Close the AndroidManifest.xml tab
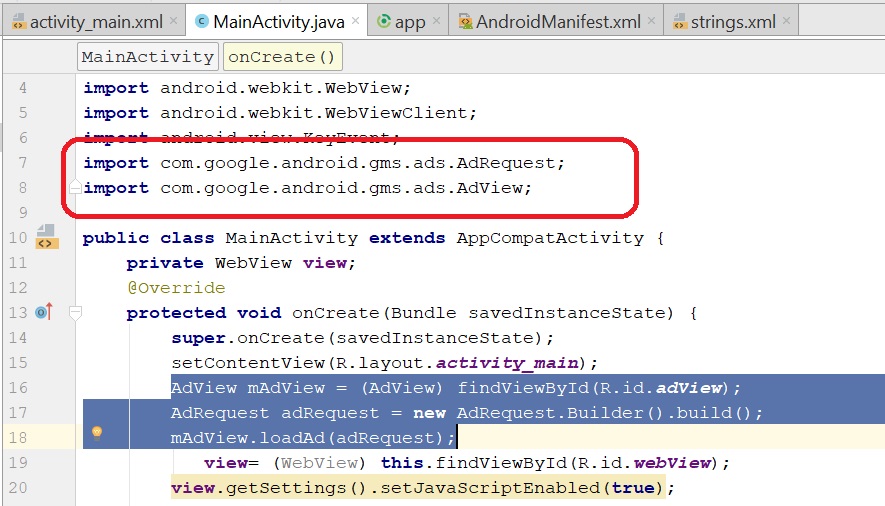The image size is (885, 506). point(651,21)
